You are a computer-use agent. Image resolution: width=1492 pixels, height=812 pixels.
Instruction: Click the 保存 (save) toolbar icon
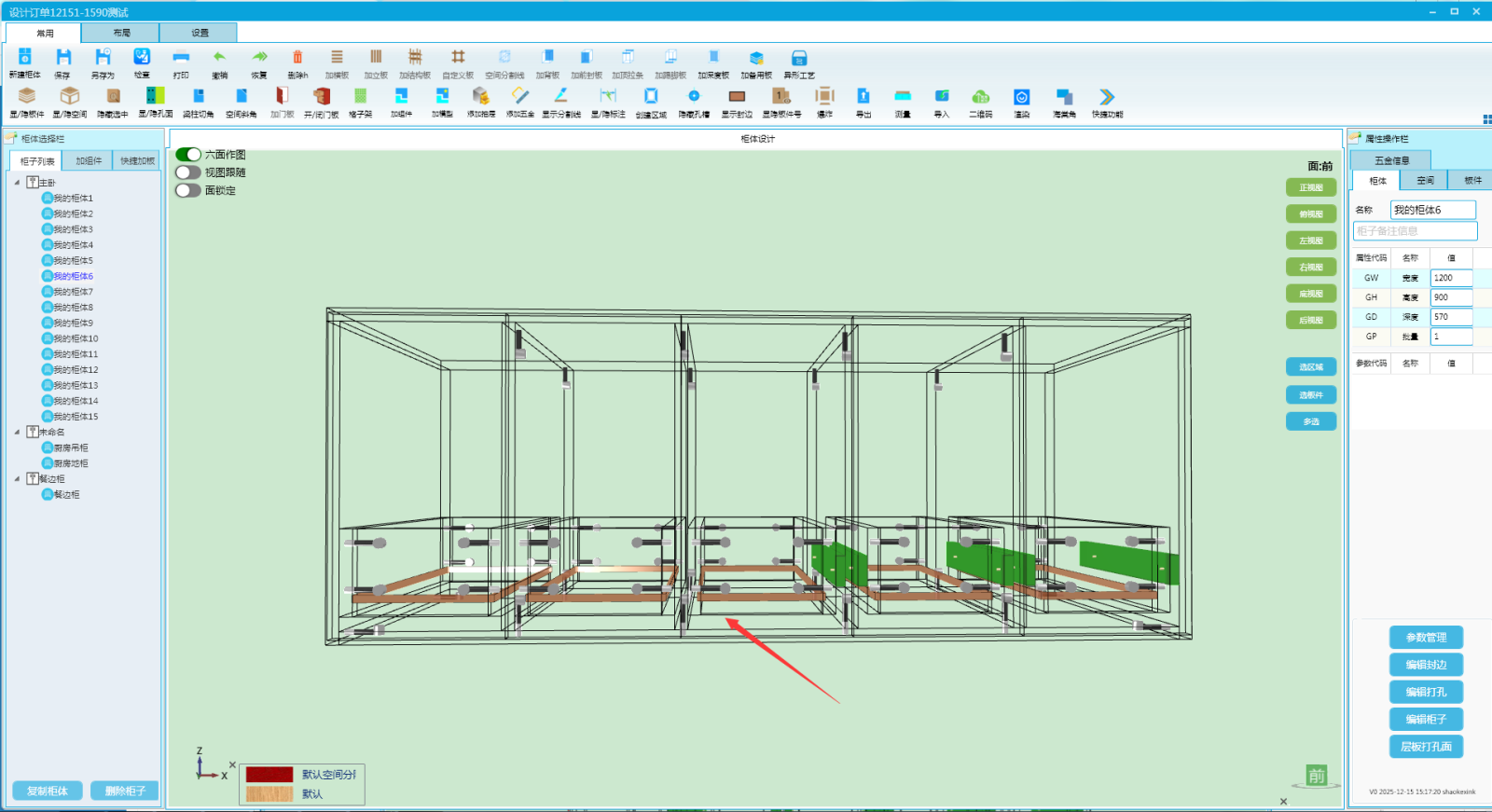63,58
